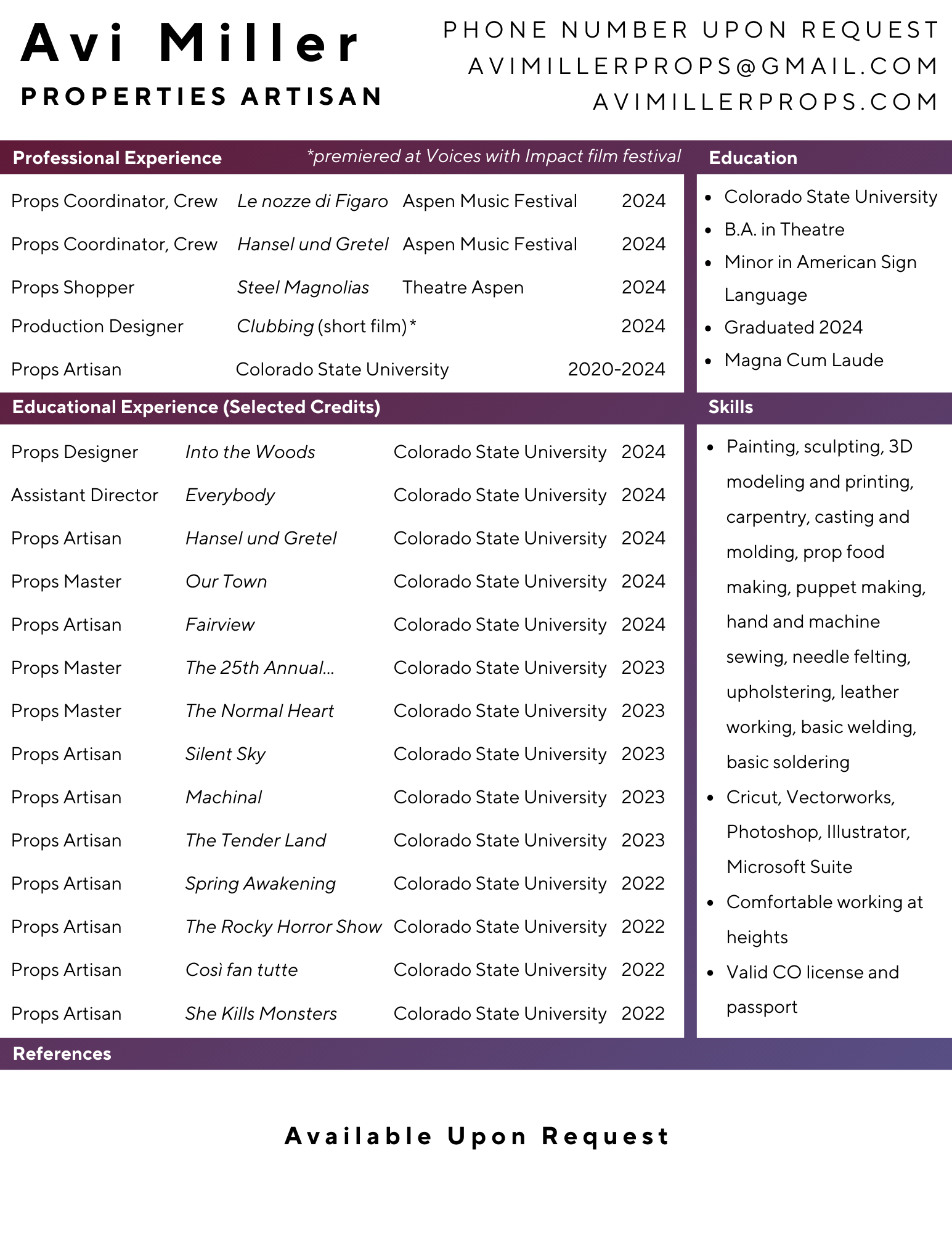Click the Phone Number Upon Request text
The width and height of the screenshot is (952, 1233).
tap(691, 30)
